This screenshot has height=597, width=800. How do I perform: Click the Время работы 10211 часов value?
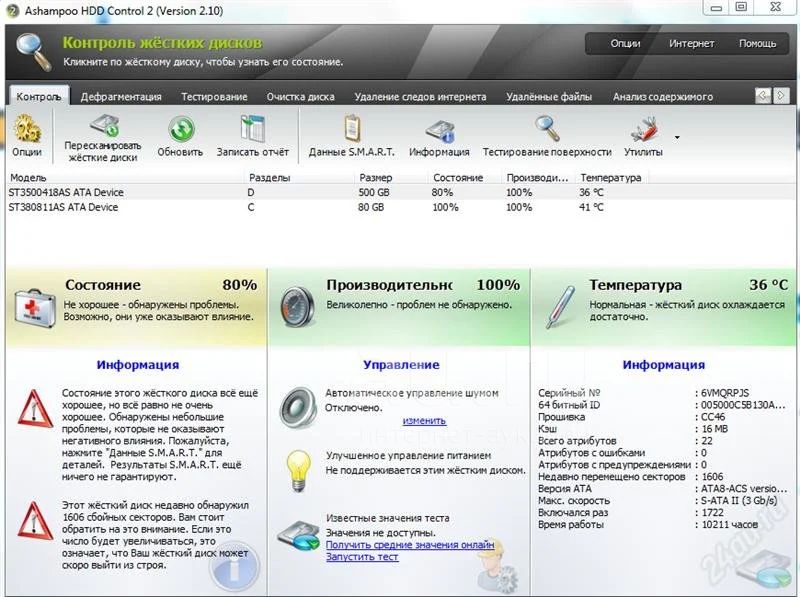(x=730, y=524)
